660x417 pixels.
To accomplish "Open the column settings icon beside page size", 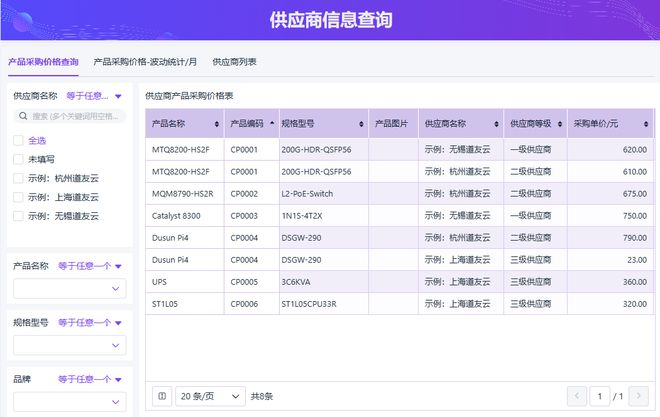I will 162,396.
